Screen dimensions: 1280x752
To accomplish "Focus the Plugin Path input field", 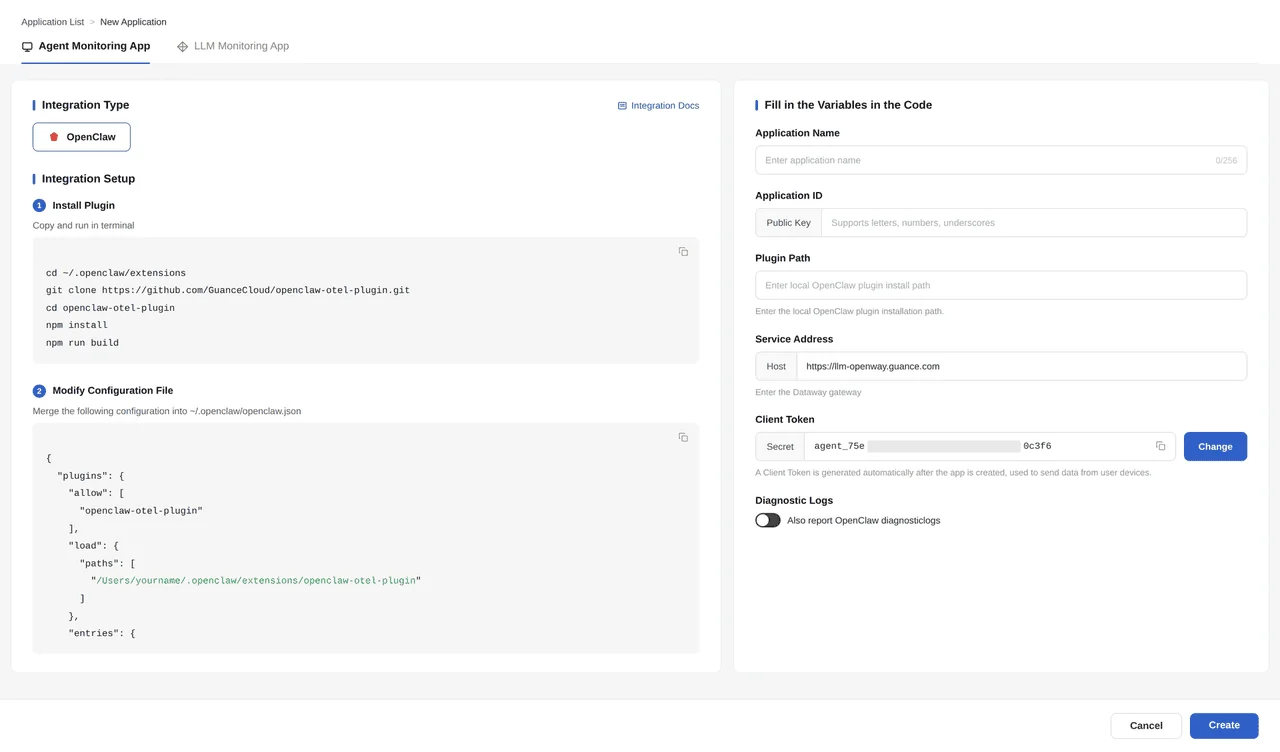I will tap(1001, 285).
